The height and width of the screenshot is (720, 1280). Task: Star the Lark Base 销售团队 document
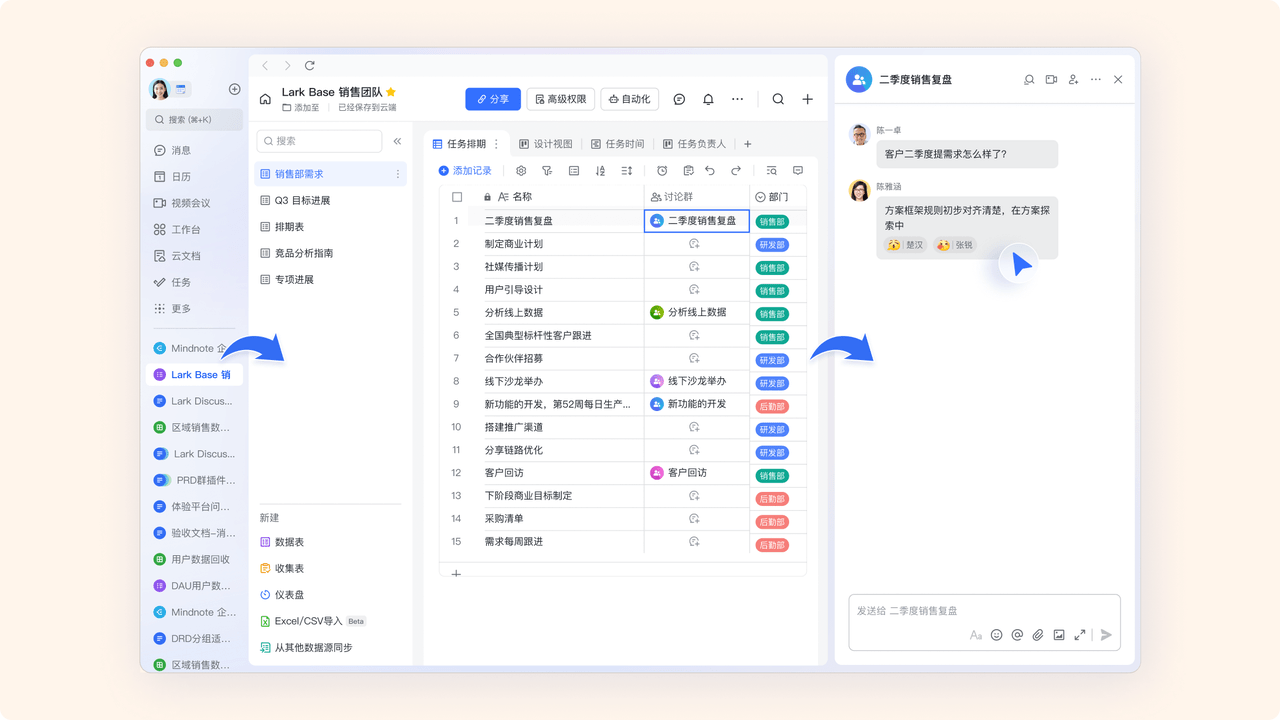391,92
